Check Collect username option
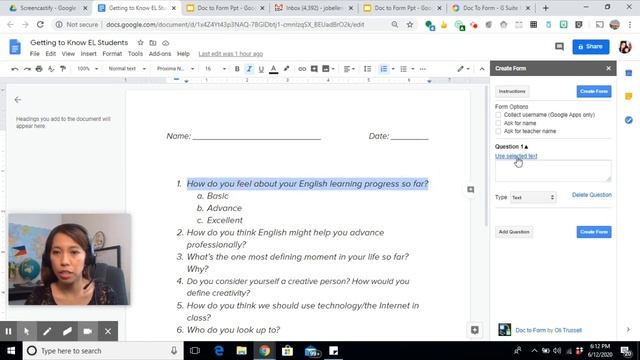The image size is (640, 360). (498, 115)
